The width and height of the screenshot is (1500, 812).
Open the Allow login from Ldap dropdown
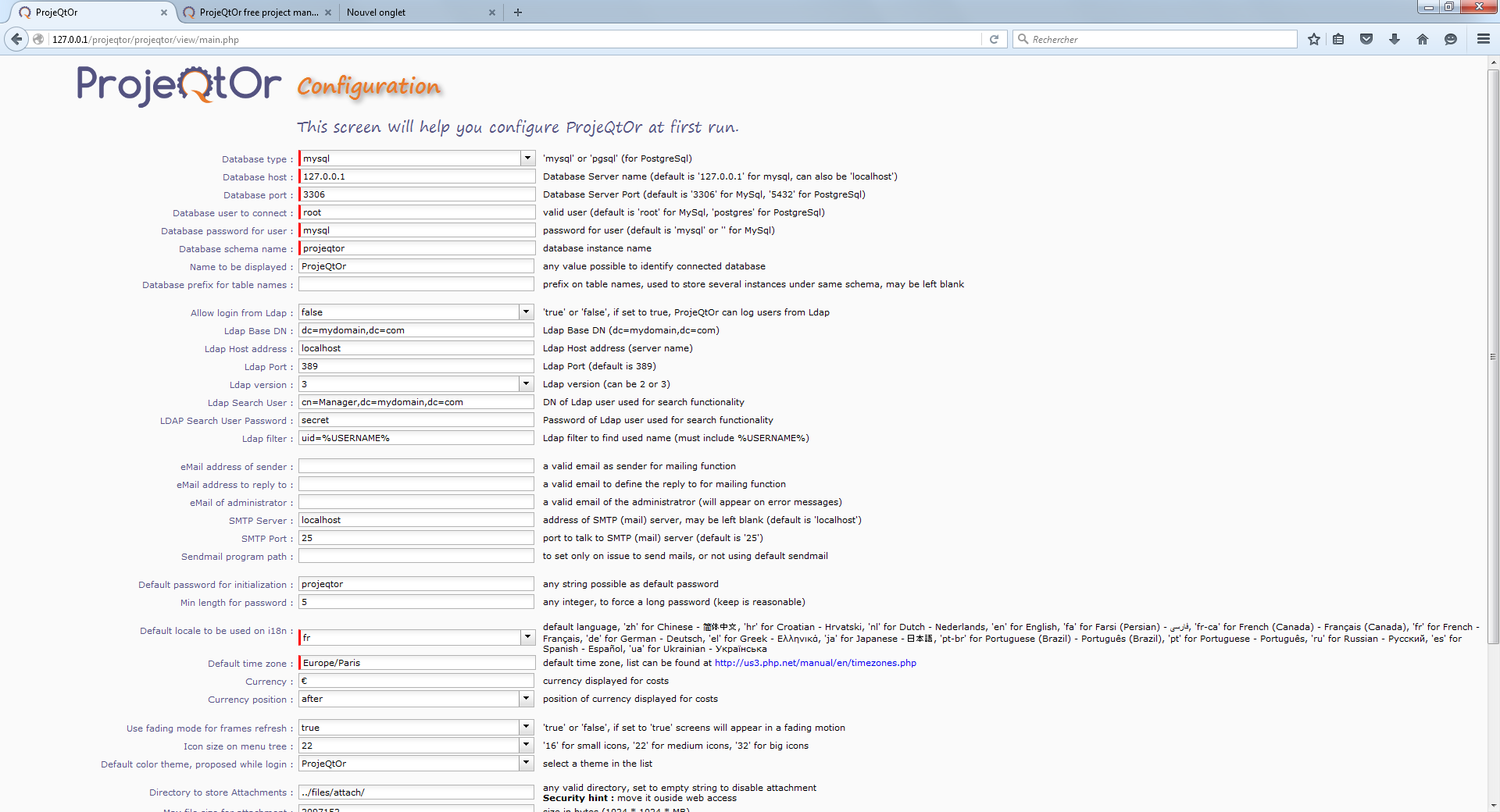[x=526, y=312]
